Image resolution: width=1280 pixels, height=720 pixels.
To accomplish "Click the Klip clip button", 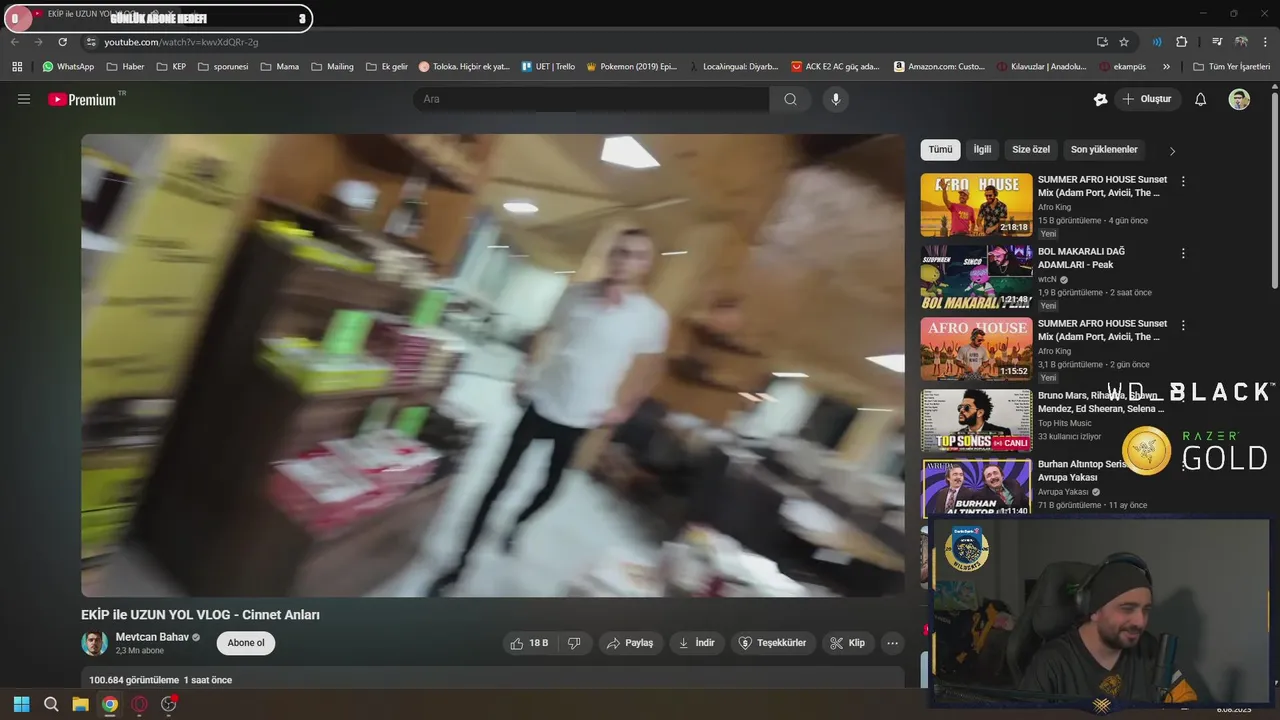I will pos(848,643).
